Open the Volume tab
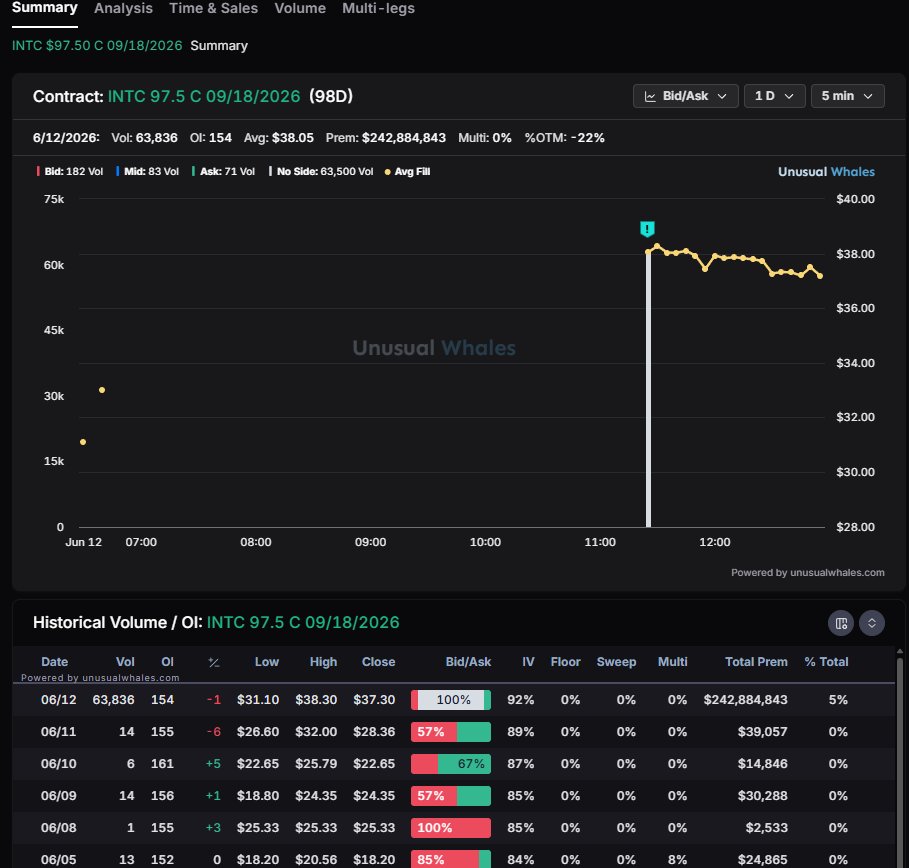The width and height of the screenshot is (909, 868). click(x=300, y=8)
